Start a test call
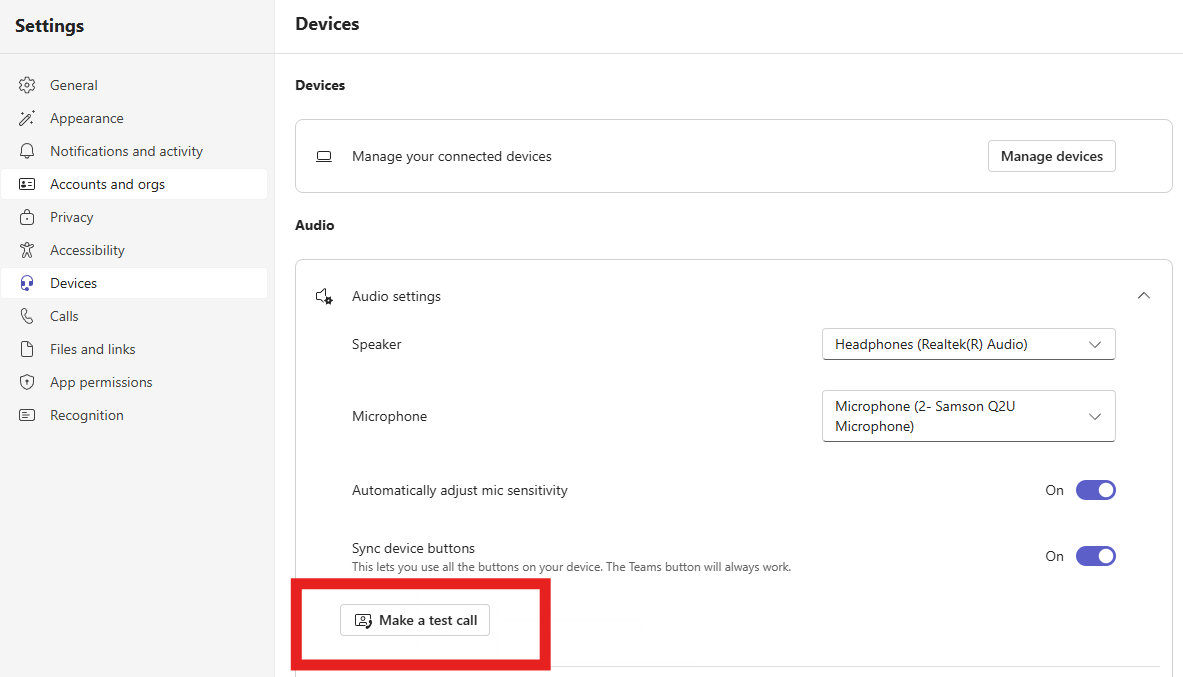1183x677 pixels. coord(415,620)
